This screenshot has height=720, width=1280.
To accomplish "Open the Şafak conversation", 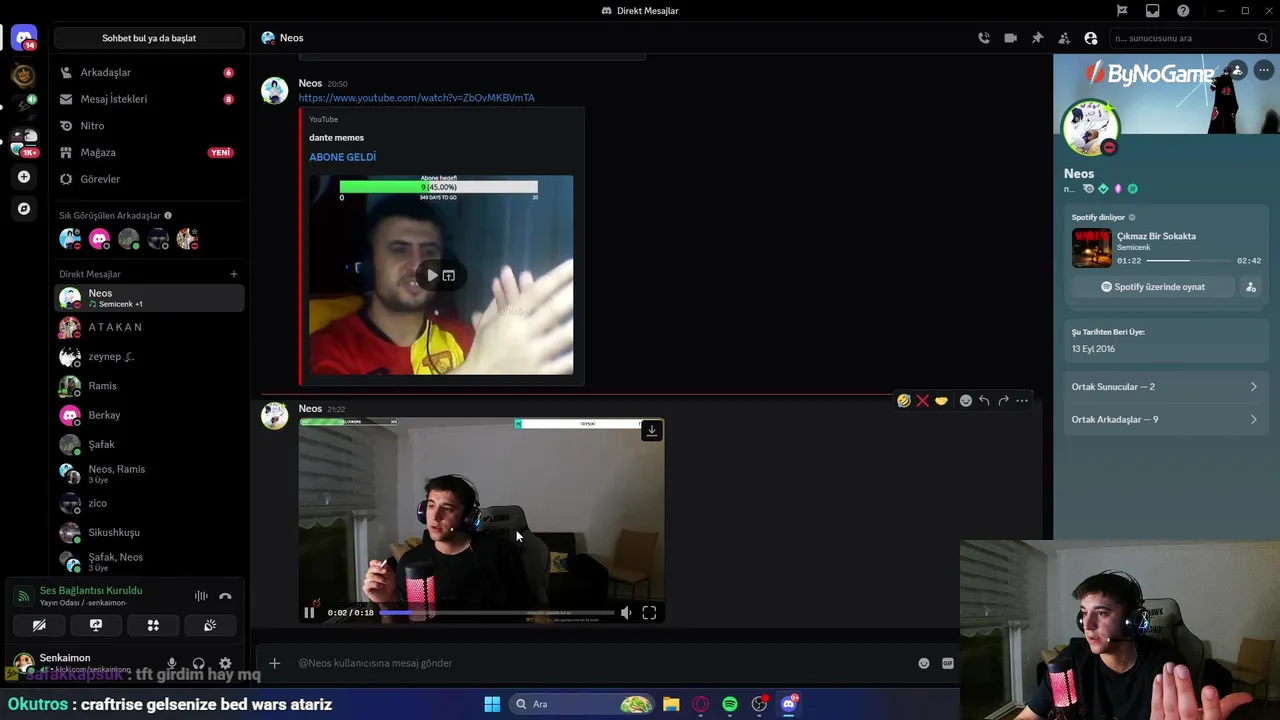I will coord(149,444).
